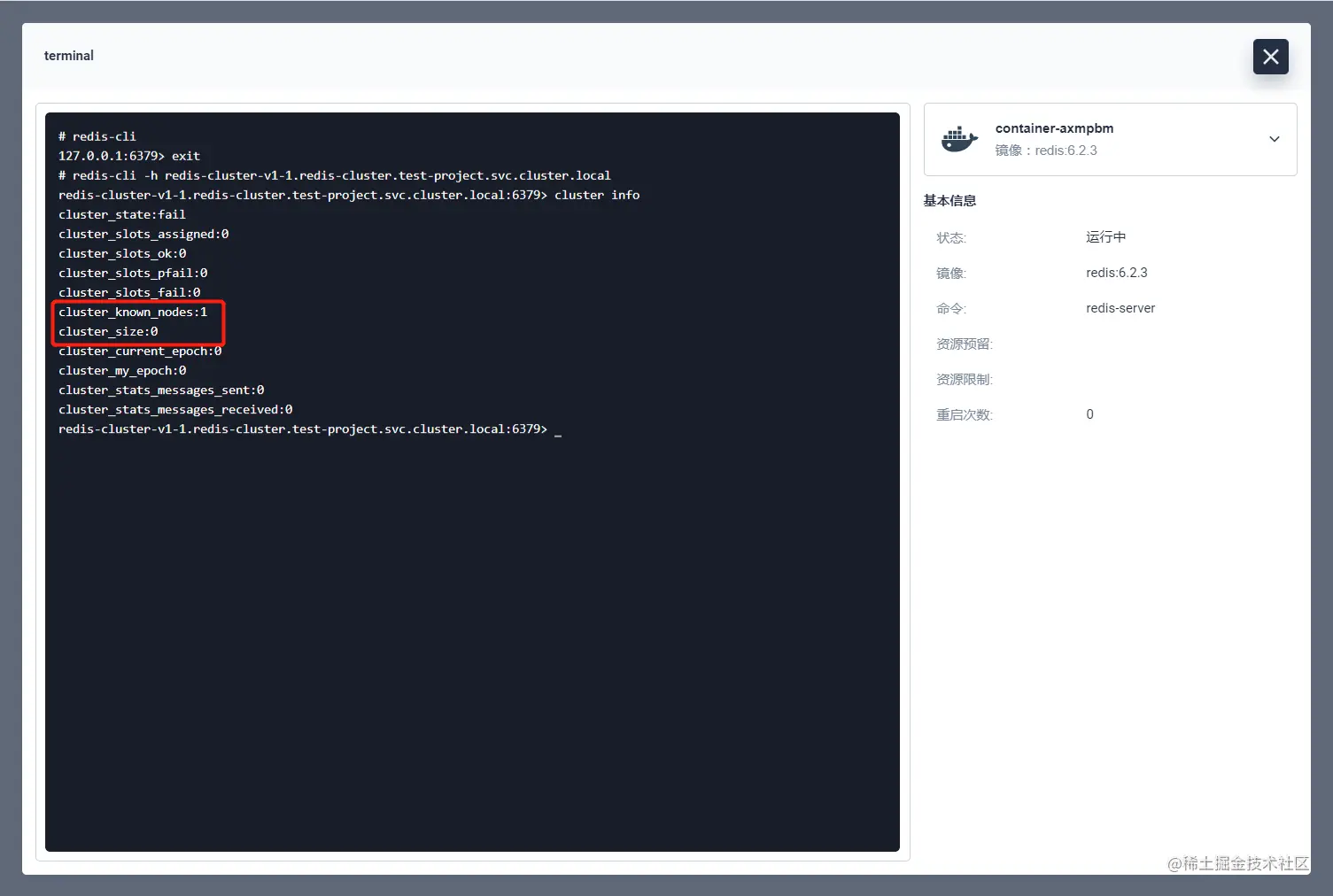Close the terminal dialog with the X button
The width and height of the screenshot is (1333, 896).
click(1270, 57)
